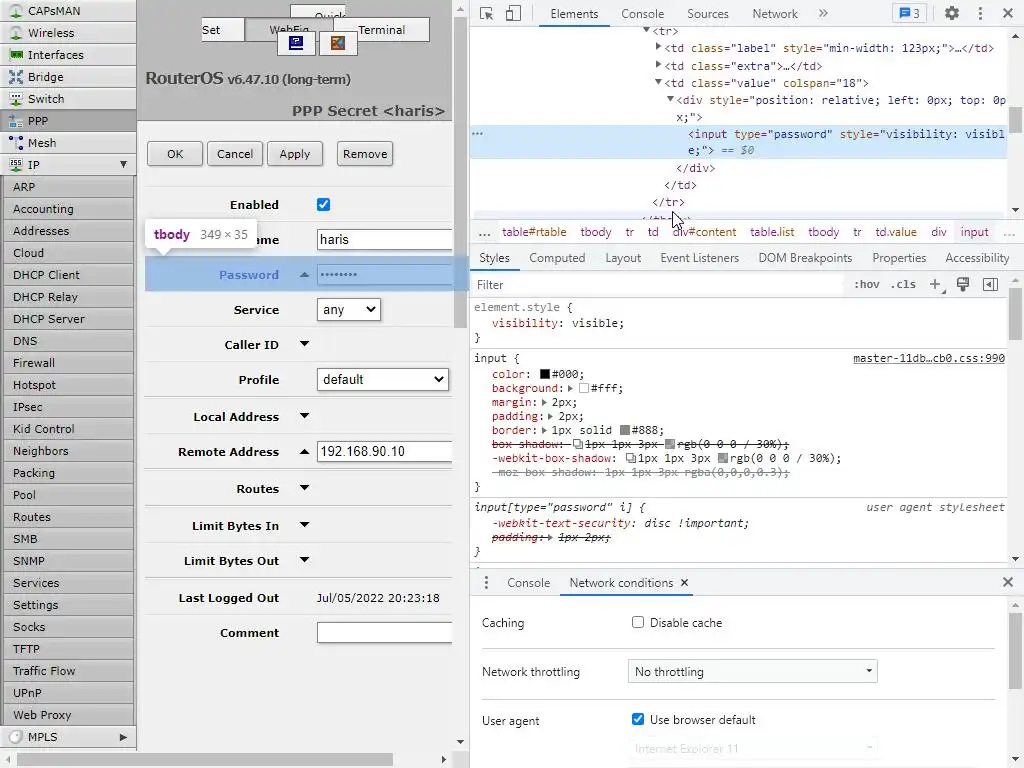Viewport: 1024px width, 768px height.
Task: Expand td class="label" node
Action: 658,47
